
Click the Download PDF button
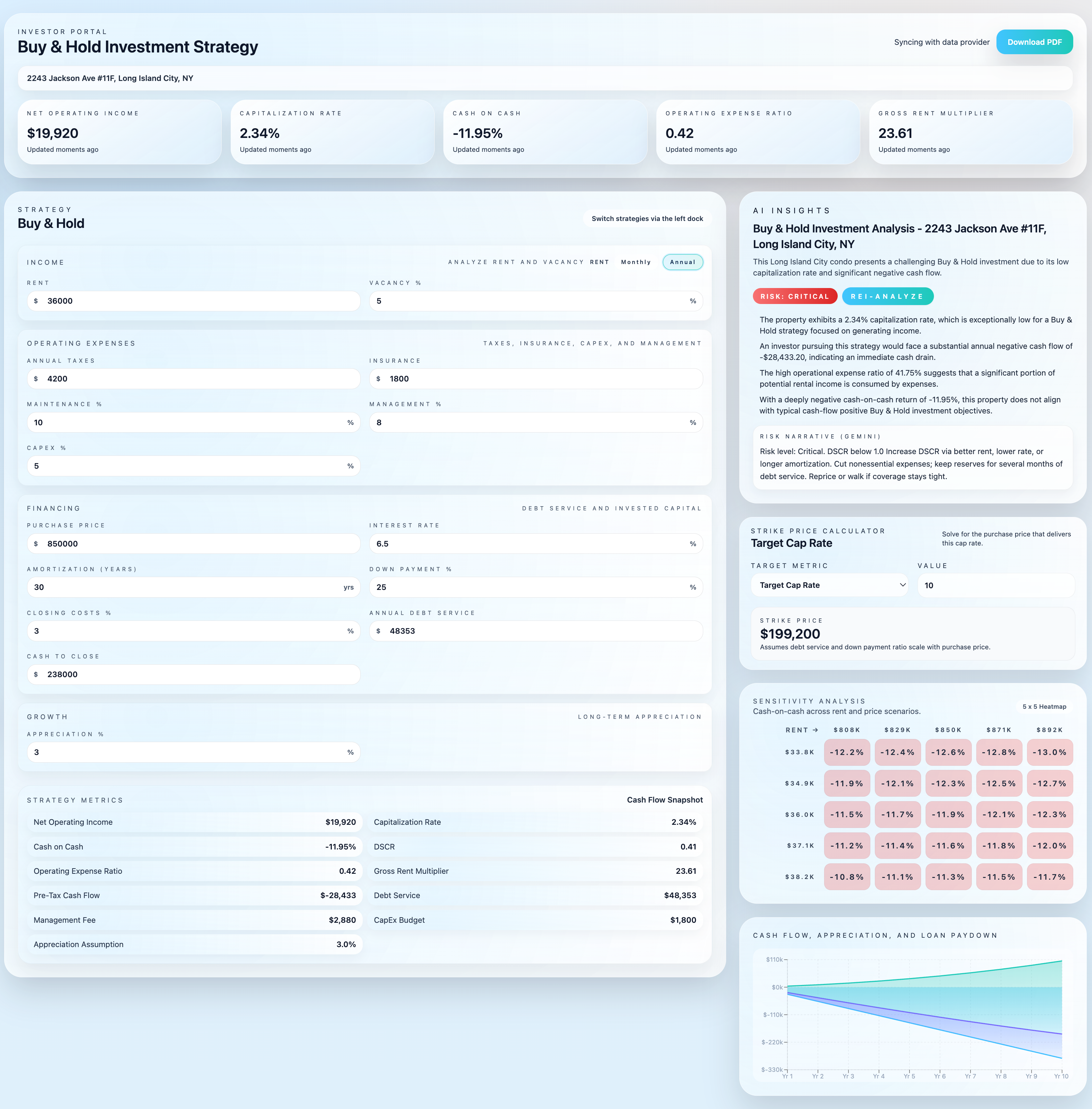pyautogui.click(x=1034, y=42)
